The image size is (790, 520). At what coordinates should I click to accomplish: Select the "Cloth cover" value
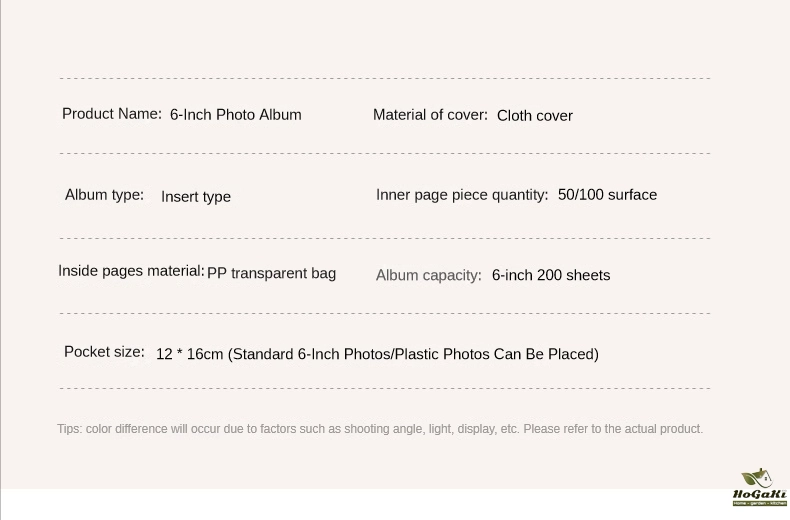(x=535, y=116)
